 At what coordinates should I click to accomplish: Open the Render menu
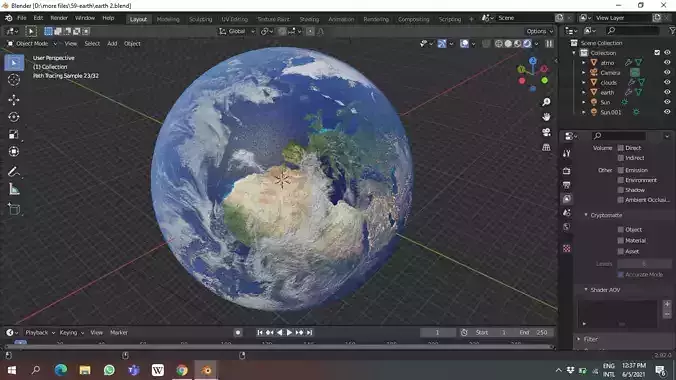(59, 18)
